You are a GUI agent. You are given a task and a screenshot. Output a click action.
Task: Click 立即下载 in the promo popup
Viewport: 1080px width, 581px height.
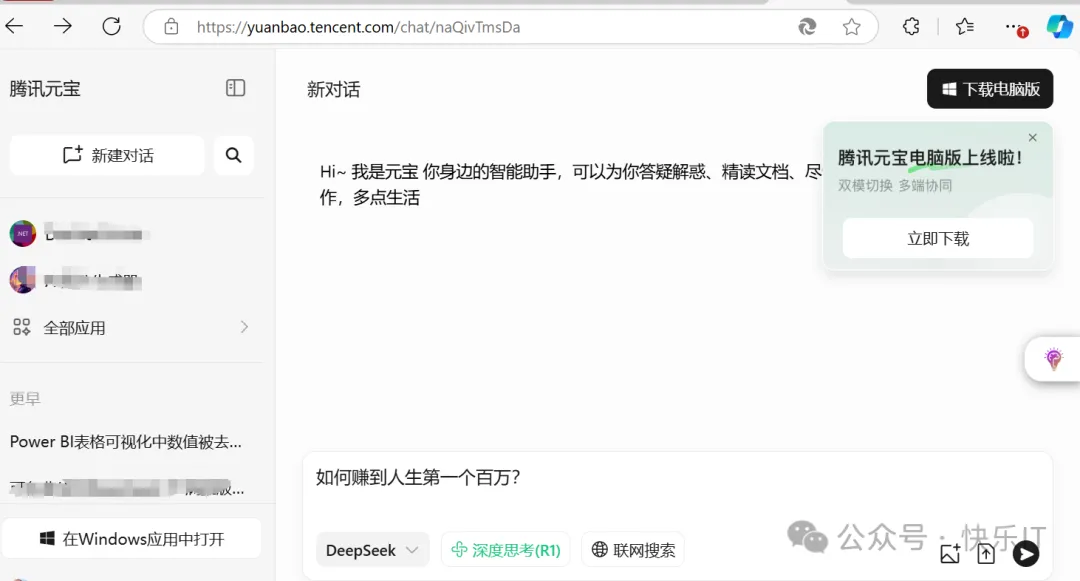pyautogui.click(x=937, y=238)
